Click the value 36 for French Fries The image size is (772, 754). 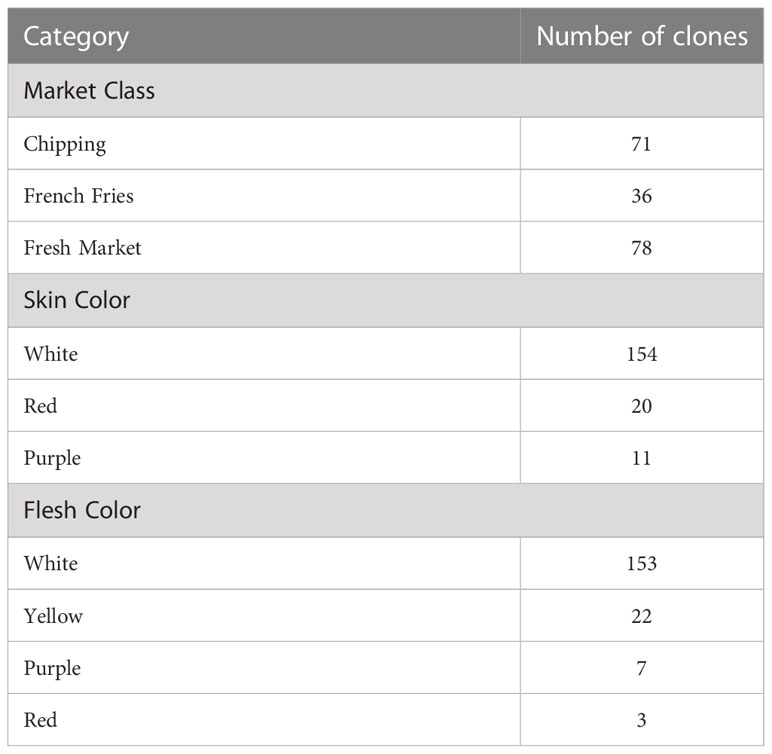click(x=642, y=196)
